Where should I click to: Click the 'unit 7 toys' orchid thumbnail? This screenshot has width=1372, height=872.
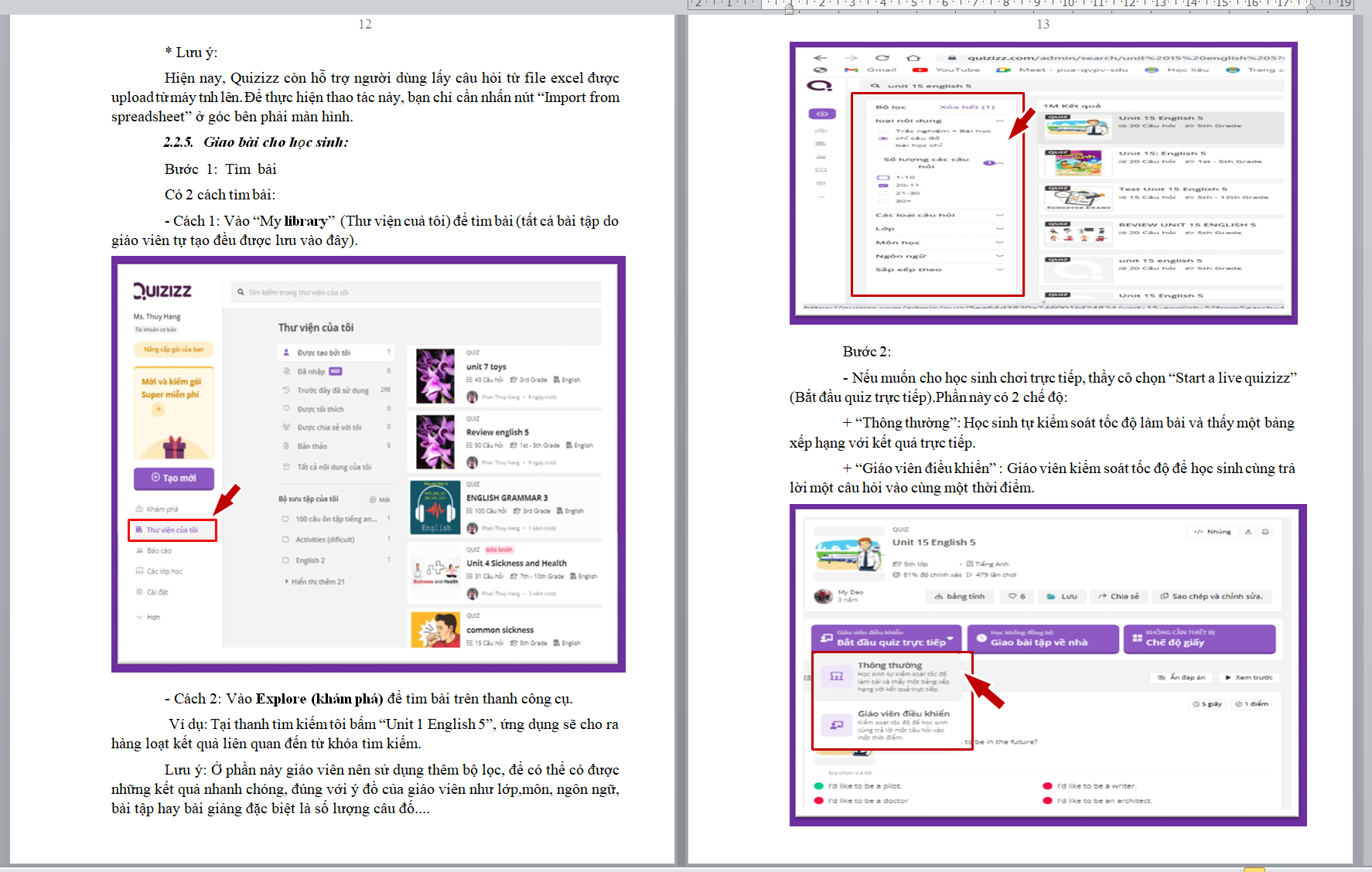[x=435, y=376]
